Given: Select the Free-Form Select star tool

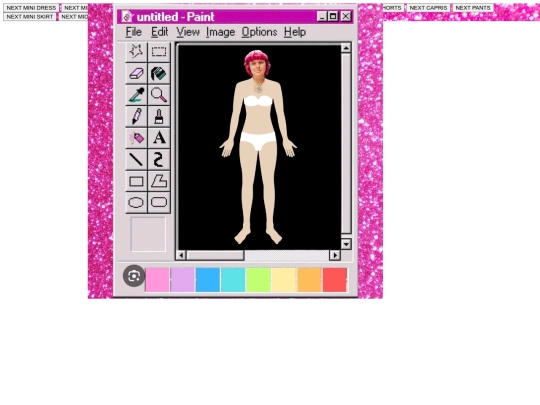Looking at the screenshot, I should click(x=136, y=52).
